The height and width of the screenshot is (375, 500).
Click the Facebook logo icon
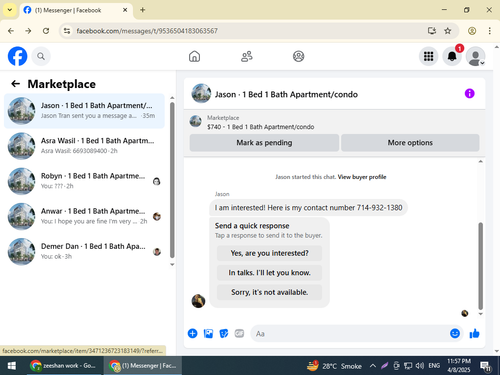click(x=17, y=56)
